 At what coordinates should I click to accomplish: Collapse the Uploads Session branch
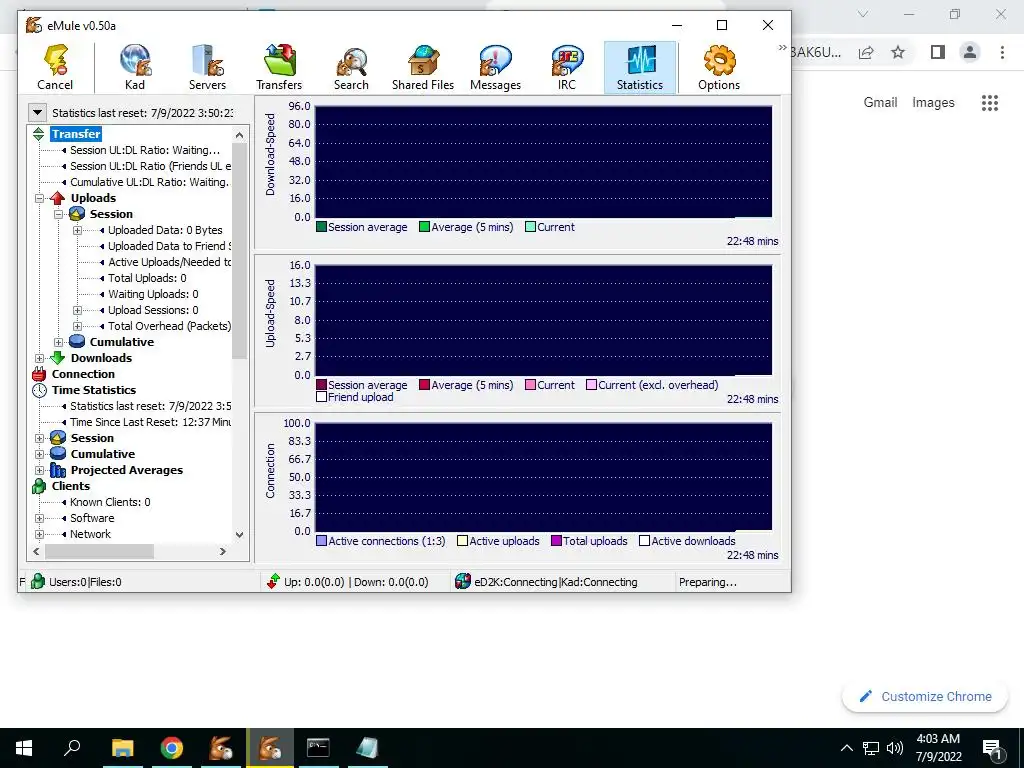58,214
